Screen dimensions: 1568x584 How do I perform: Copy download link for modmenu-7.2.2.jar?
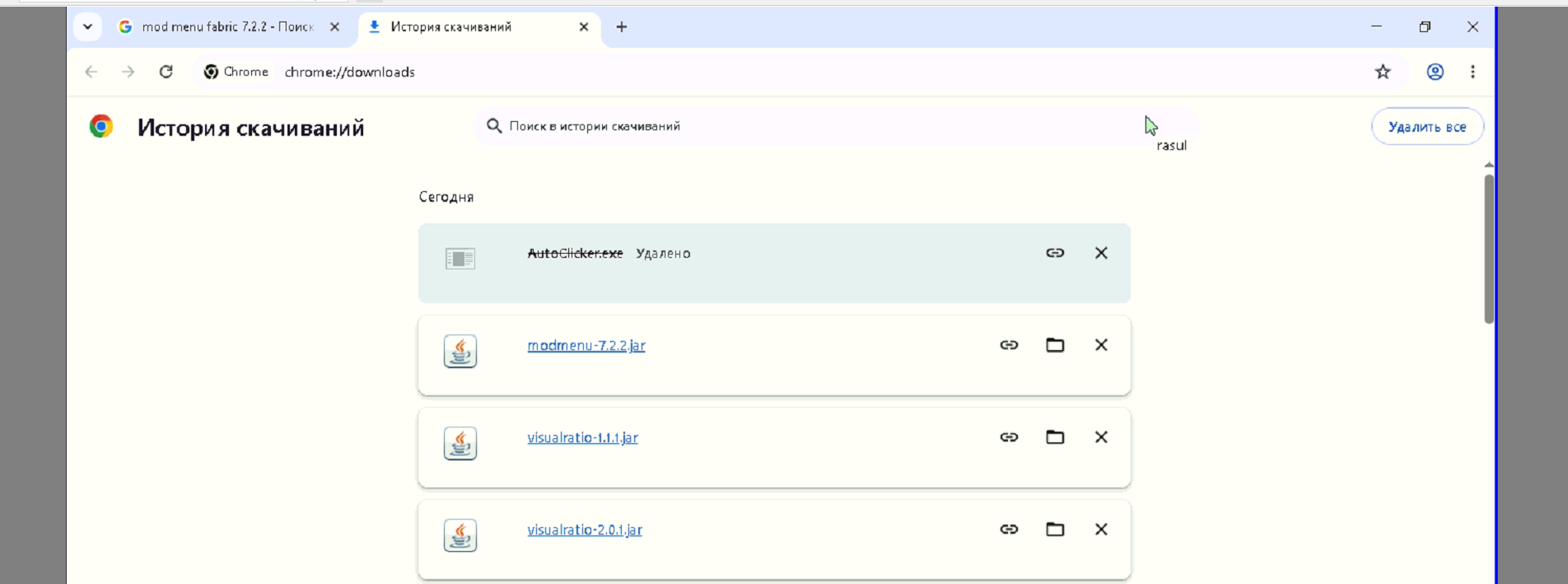point(1009,345)
